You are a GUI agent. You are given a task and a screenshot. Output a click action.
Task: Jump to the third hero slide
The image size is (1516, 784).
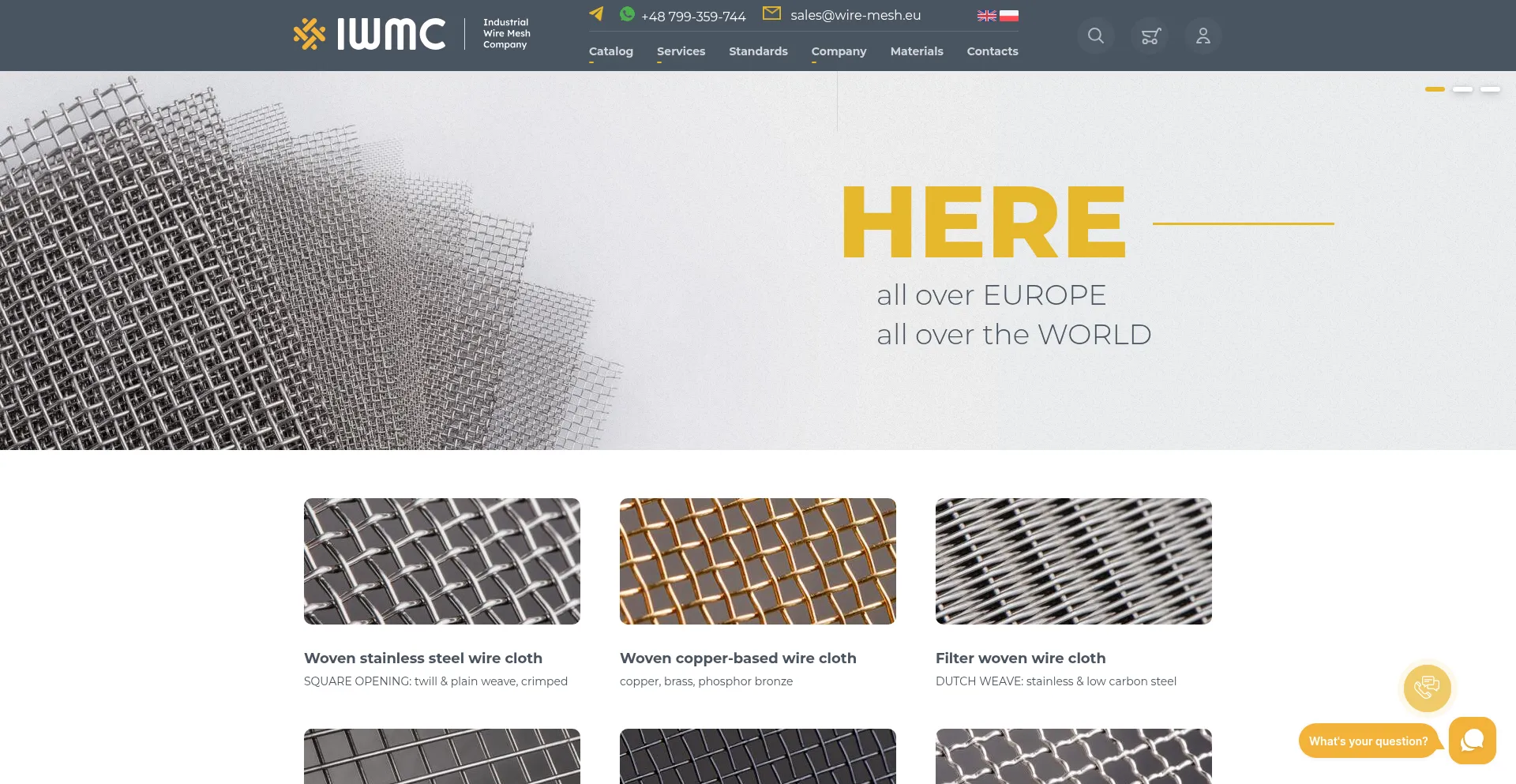[1490, 89]
